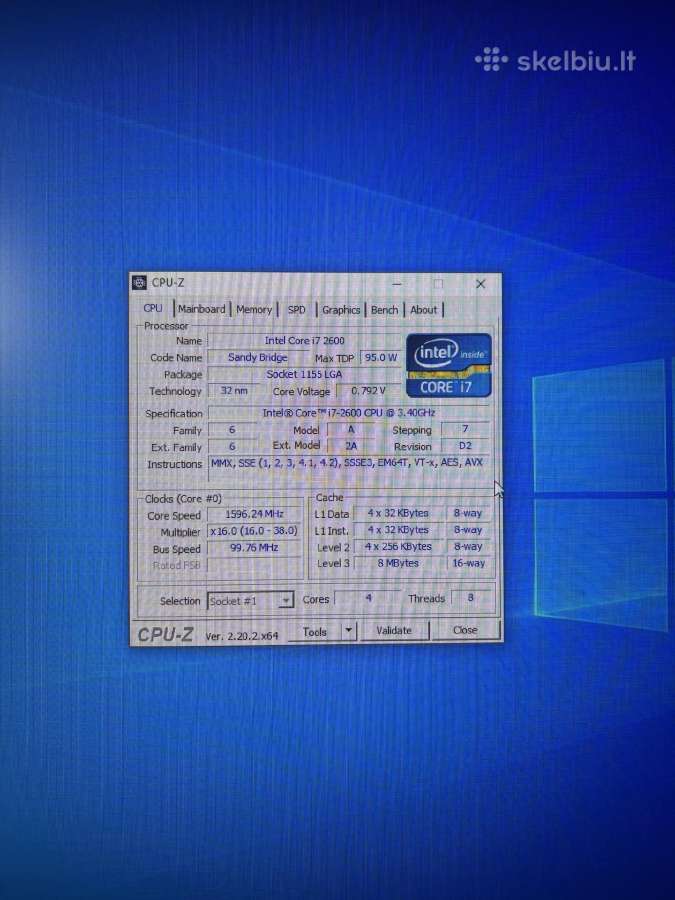This screenshot has height=900, width=675.
Task: Click the Threads value '8'
Action: [x=471, y=598]
